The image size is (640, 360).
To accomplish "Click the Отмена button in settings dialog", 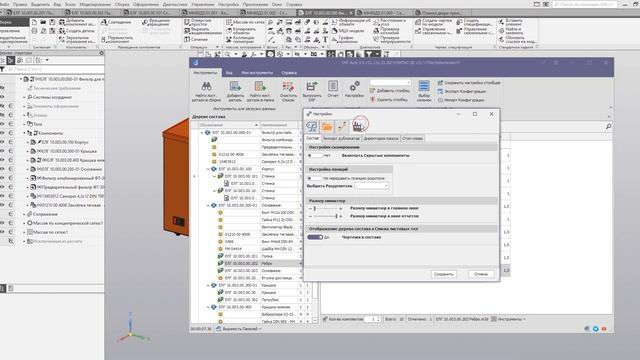I will [481, 274].
